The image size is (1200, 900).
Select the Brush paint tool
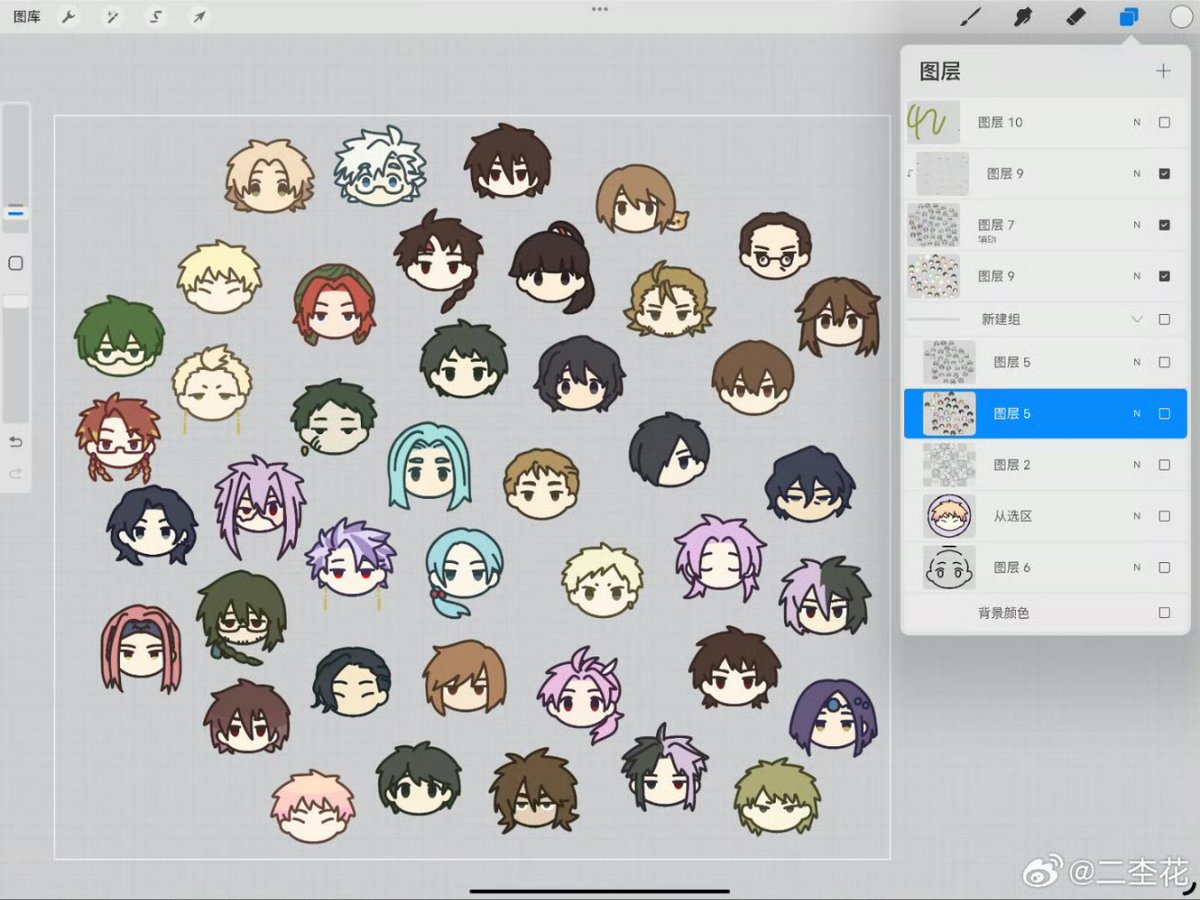(x=971, y=17)
